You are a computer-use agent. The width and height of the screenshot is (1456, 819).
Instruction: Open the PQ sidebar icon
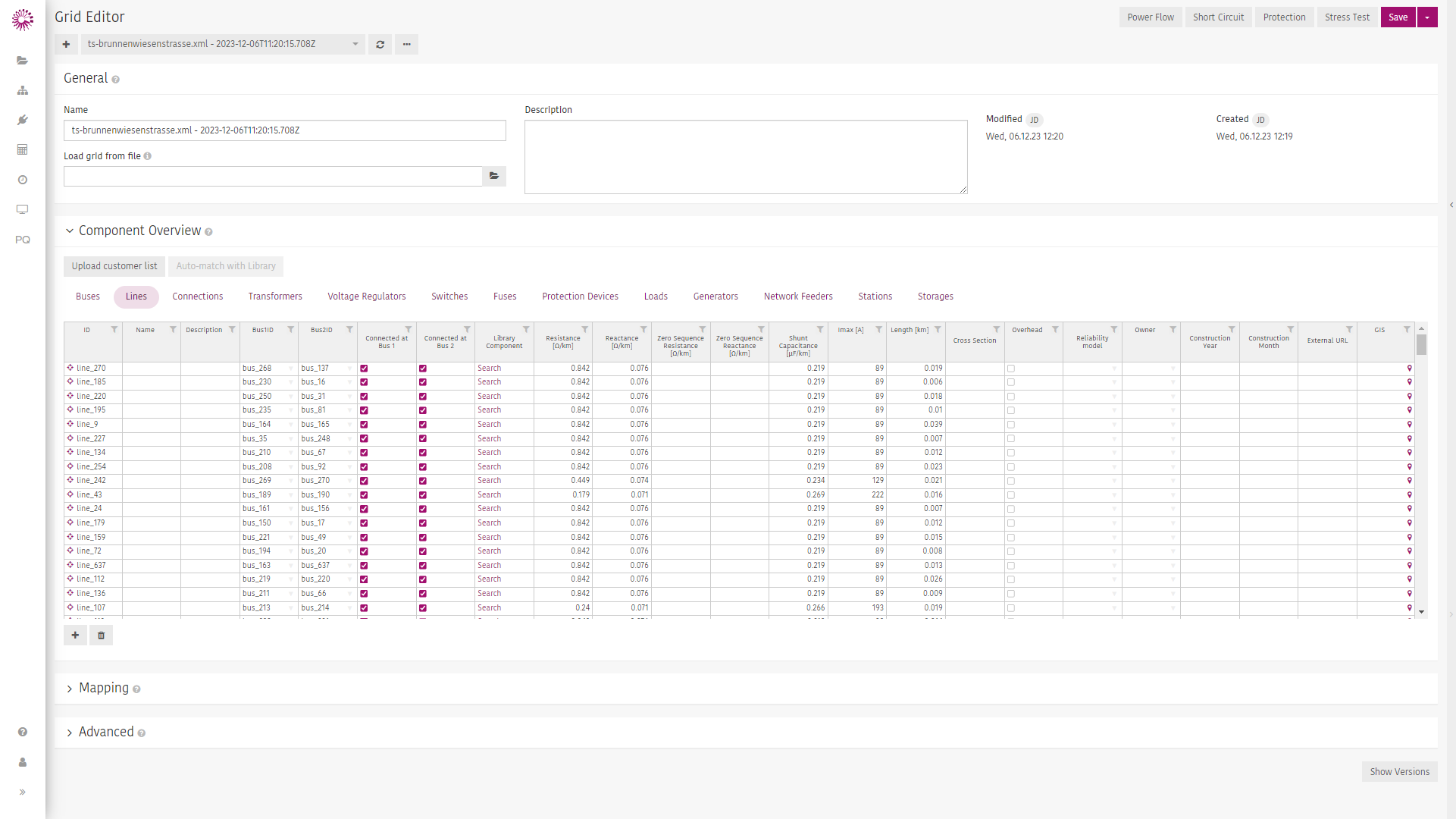point(23,240)
